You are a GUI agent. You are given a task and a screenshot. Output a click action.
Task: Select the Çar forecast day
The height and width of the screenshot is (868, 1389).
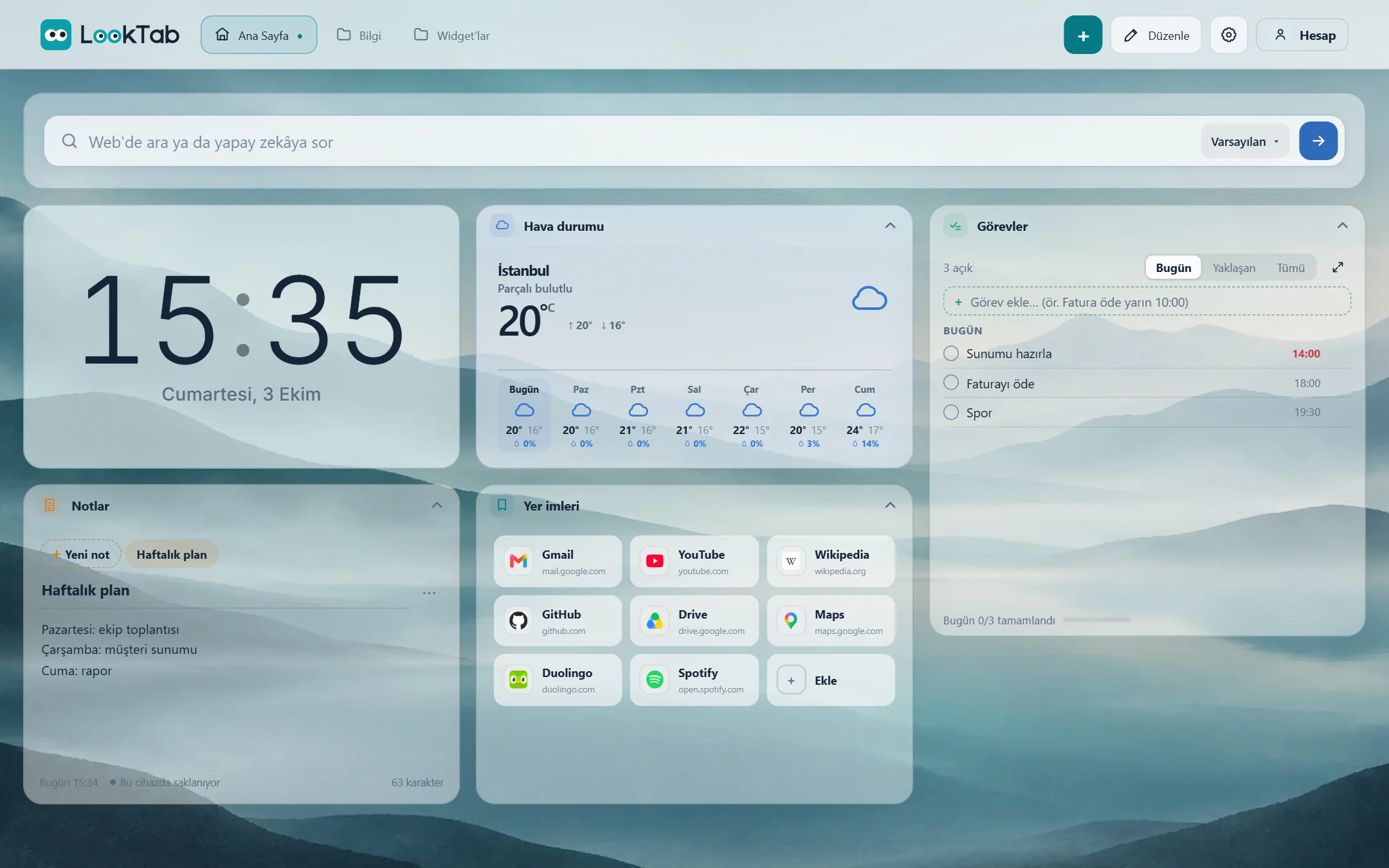coord(751,415)
